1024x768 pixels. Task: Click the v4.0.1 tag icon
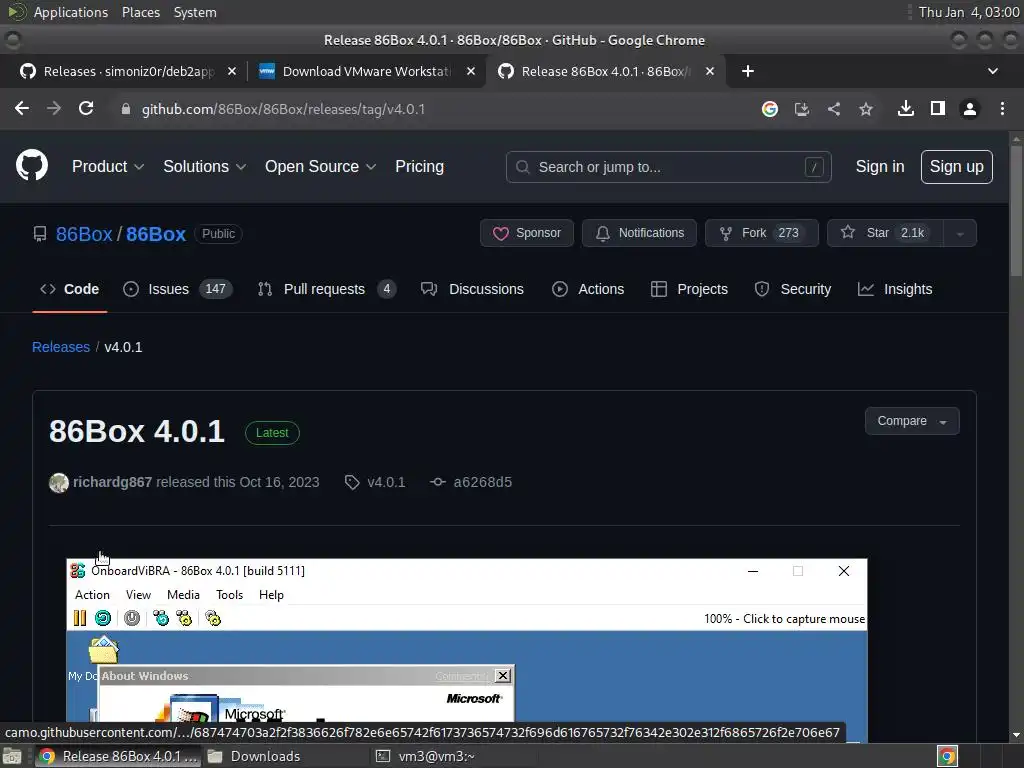point(352,483)
